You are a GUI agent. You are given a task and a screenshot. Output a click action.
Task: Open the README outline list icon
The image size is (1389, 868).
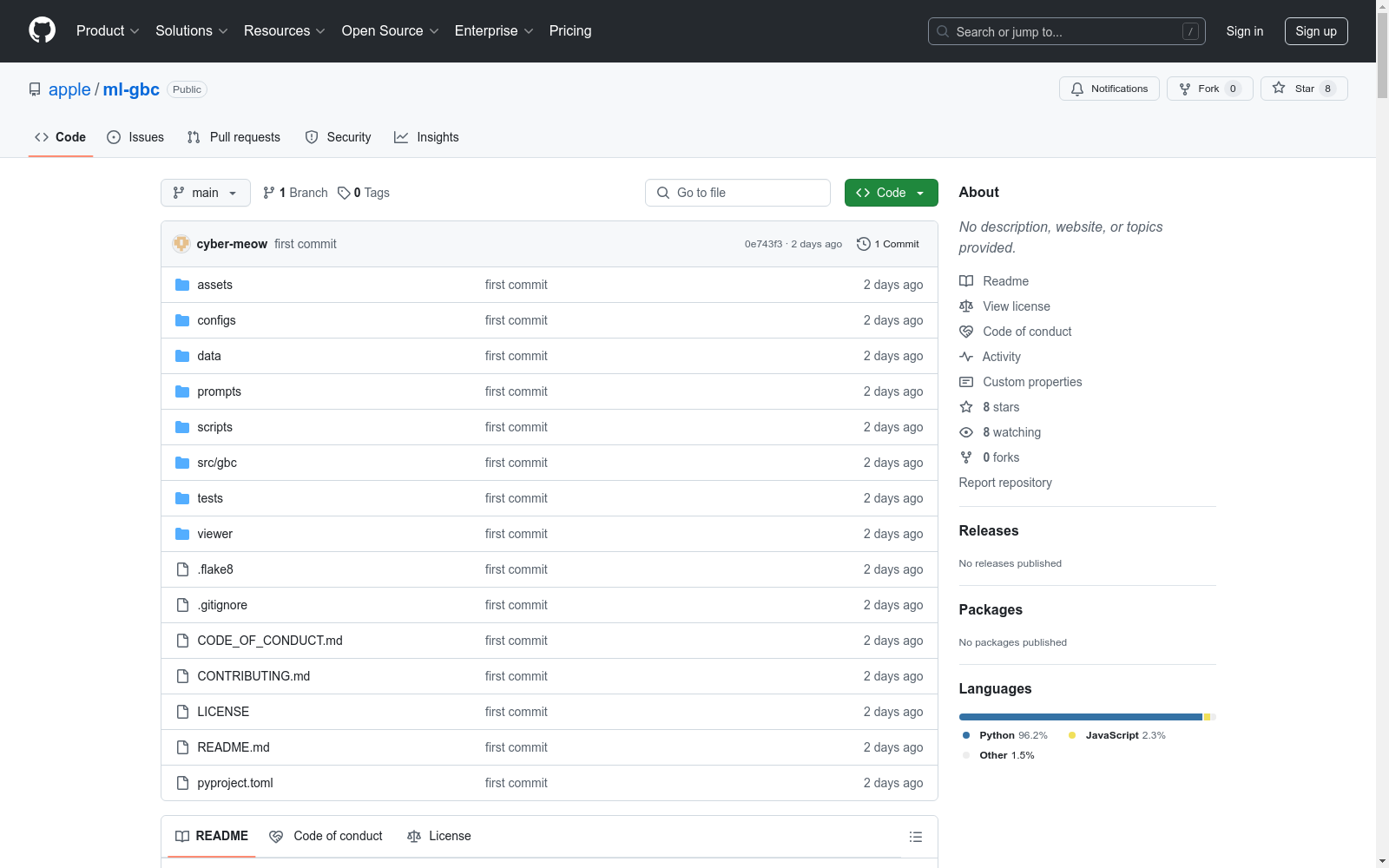click(916, 837)
